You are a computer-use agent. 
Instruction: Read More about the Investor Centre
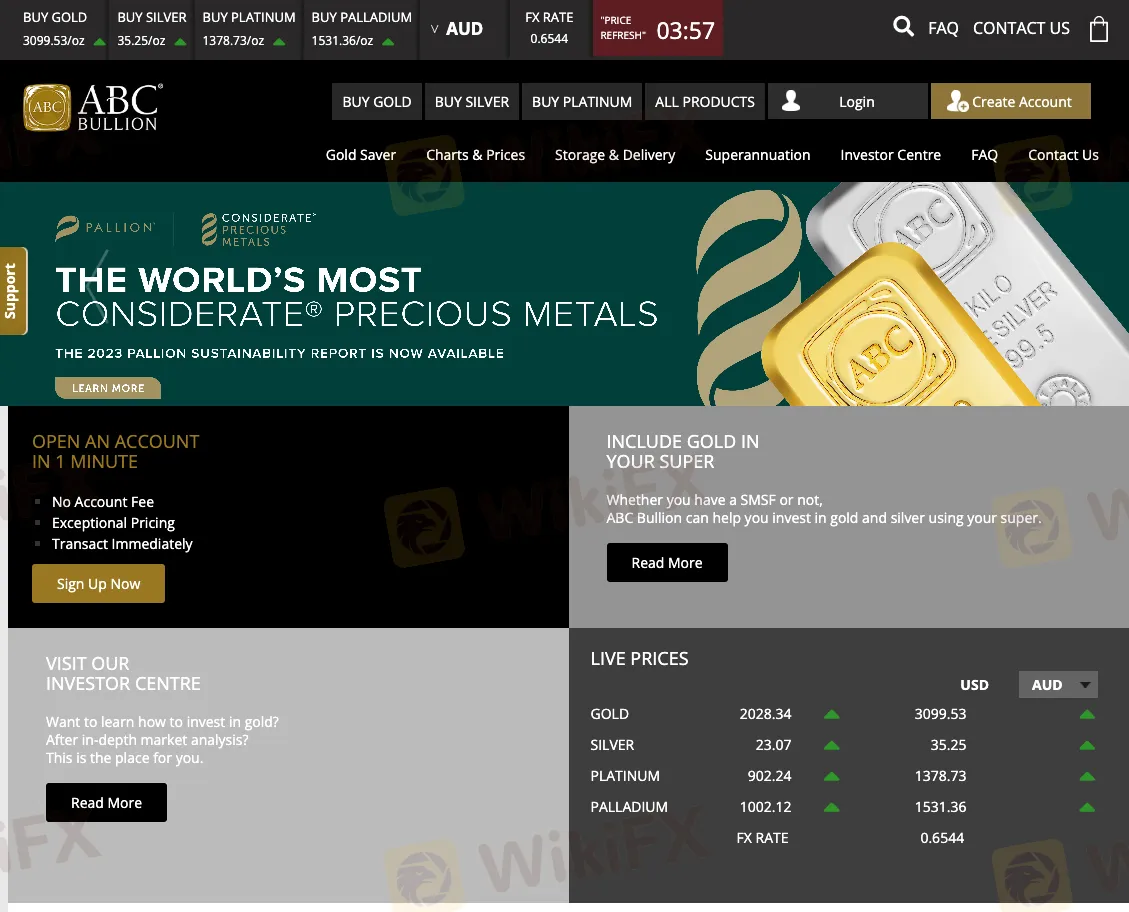(106, 802)
